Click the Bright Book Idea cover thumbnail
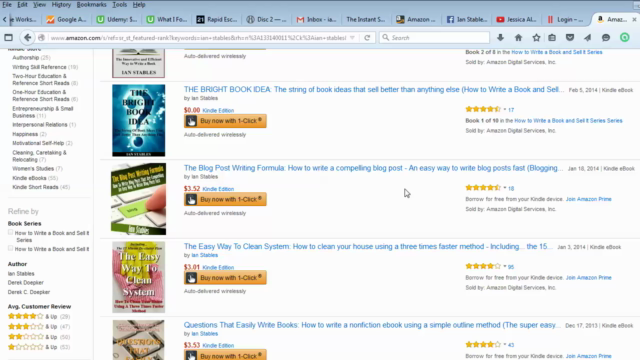 139,120
